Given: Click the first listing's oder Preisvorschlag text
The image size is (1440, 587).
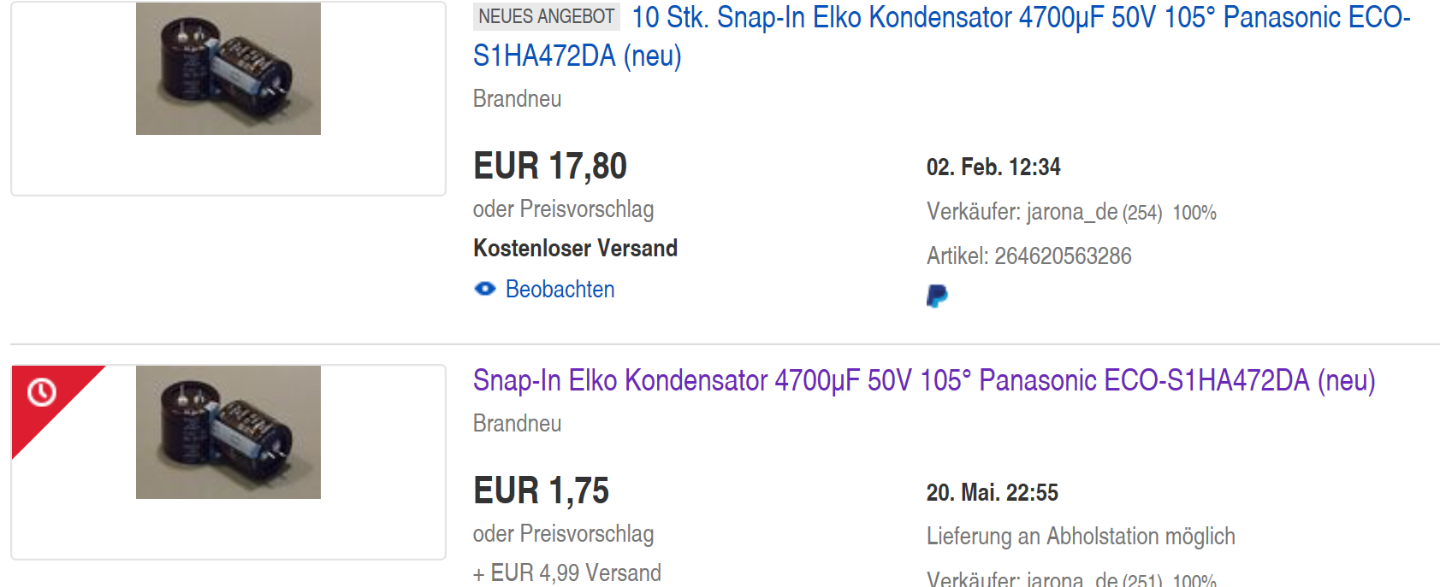Looking at the screenshot, I should [563, 209].
